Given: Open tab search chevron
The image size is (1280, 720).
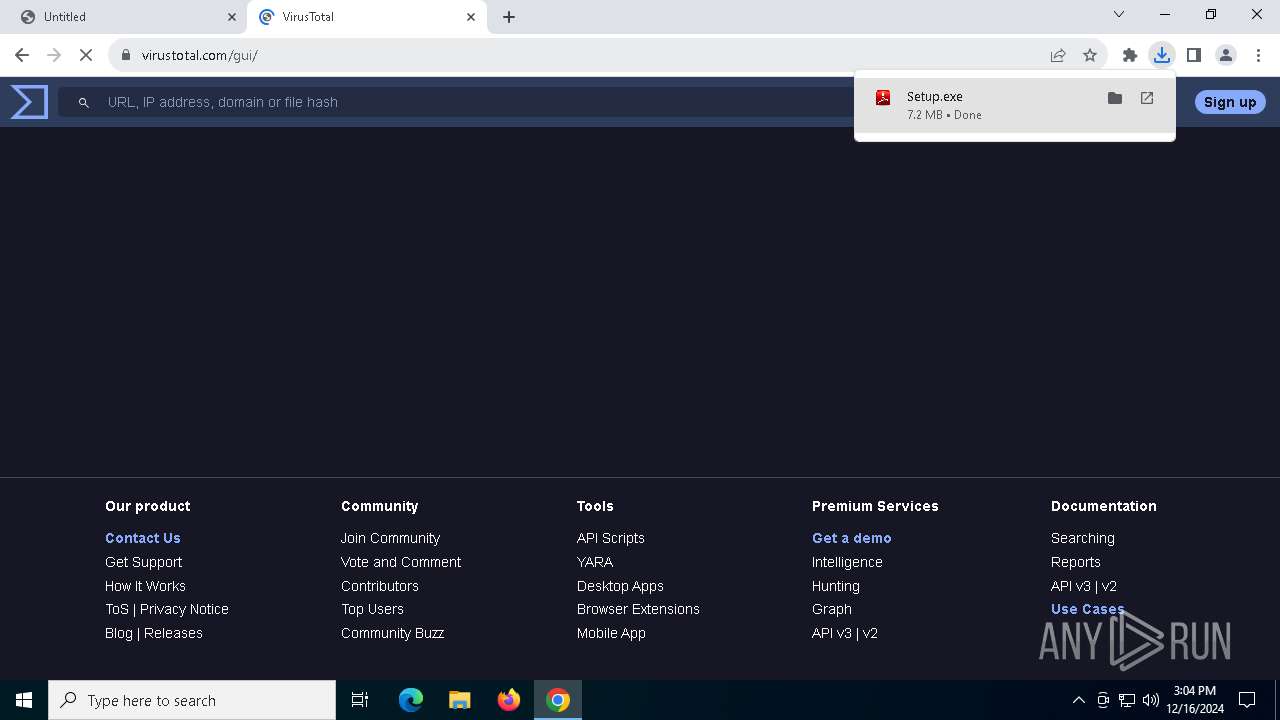Looking at the screenshot, I should (1119, 14).
